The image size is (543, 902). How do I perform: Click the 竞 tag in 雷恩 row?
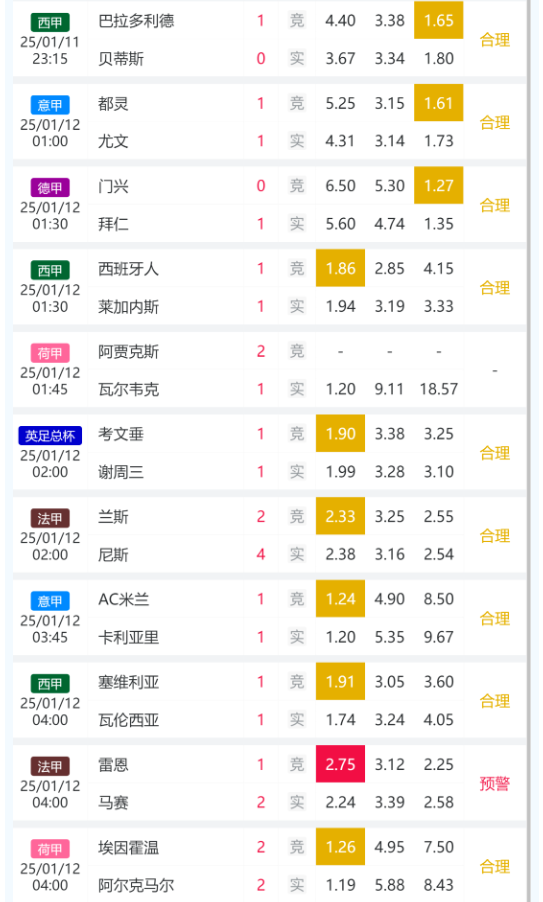point(297,764)
